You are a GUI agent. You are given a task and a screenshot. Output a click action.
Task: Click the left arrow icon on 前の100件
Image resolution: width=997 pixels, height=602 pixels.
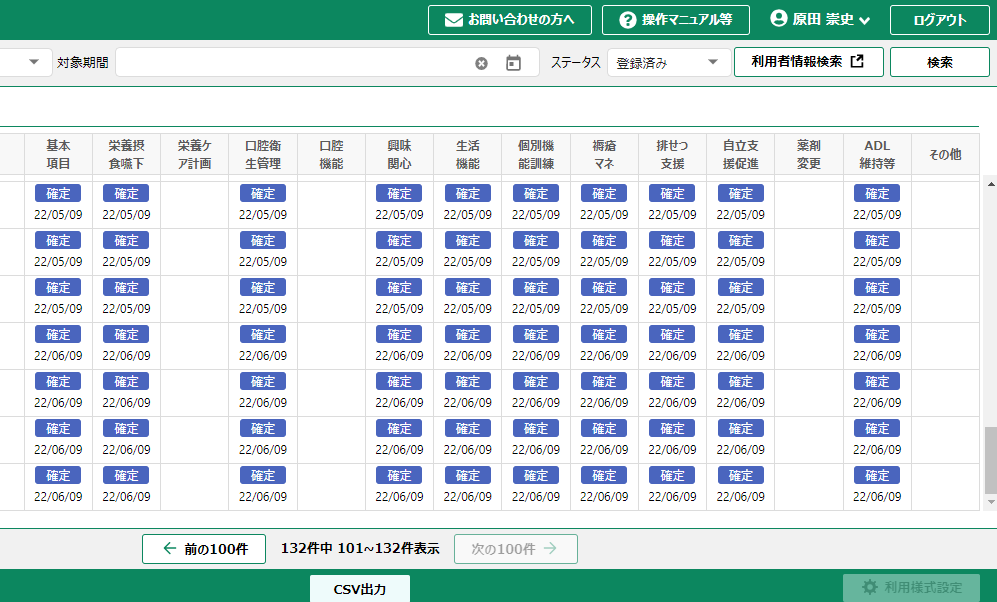[x=169, y=549]
